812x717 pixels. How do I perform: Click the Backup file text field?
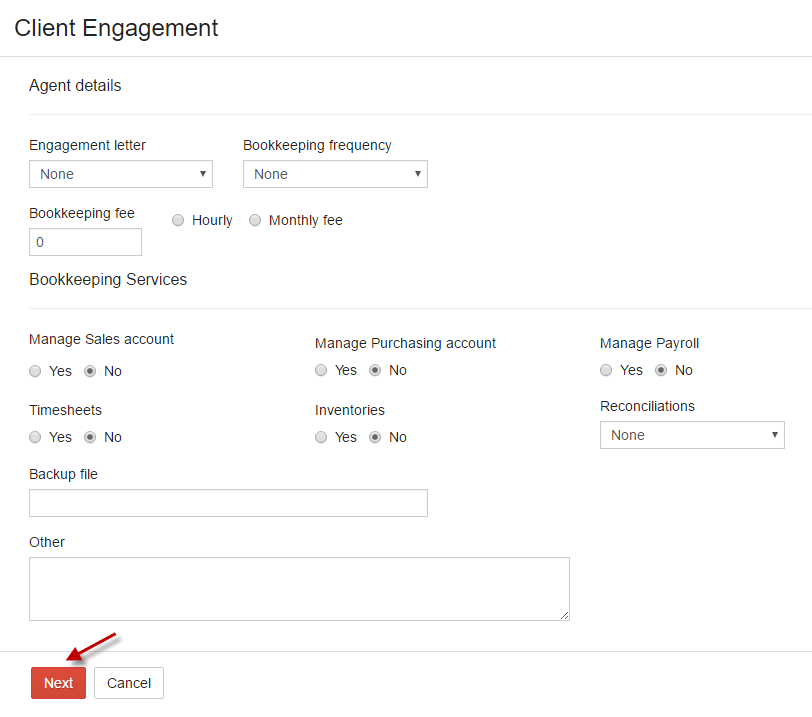228,503
